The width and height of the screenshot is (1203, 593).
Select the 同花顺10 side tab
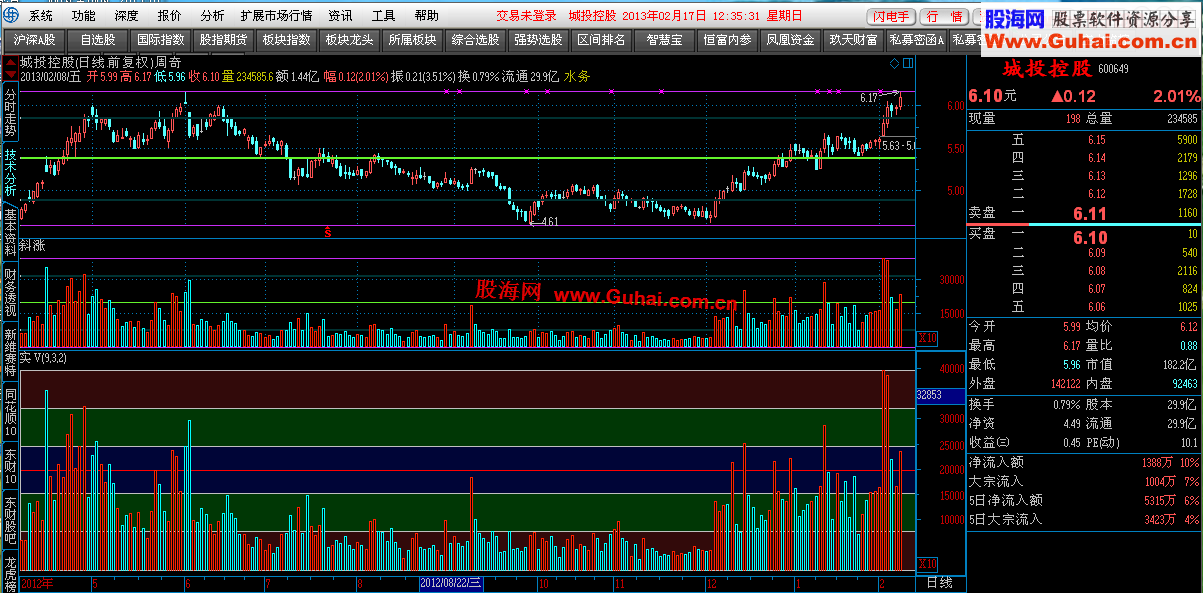tap(10, 410)
